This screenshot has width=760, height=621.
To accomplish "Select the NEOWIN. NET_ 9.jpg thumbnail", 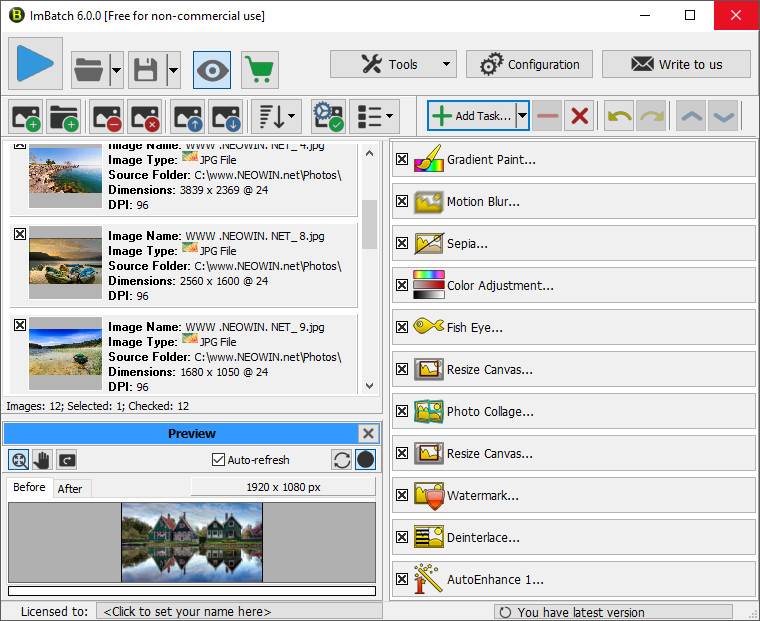I will (x=65, y=353).
